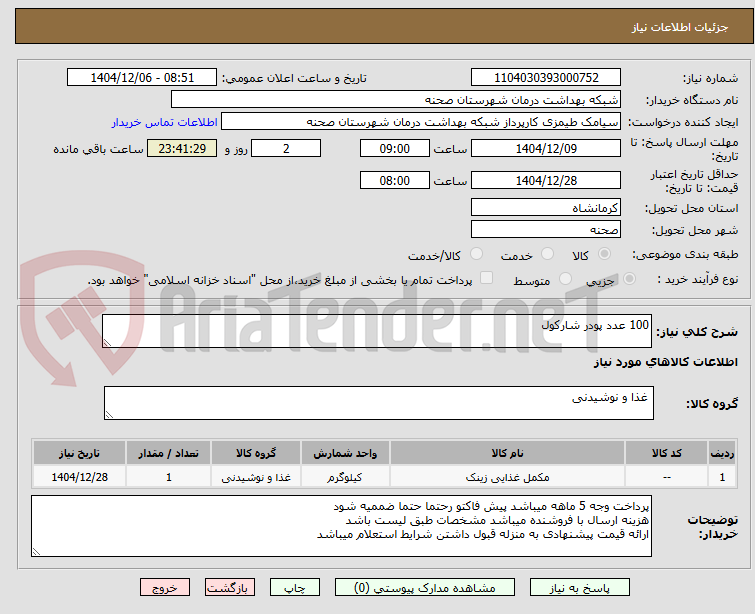Click the جزئیات اطلاعات نیاز header title

(680, 27)
